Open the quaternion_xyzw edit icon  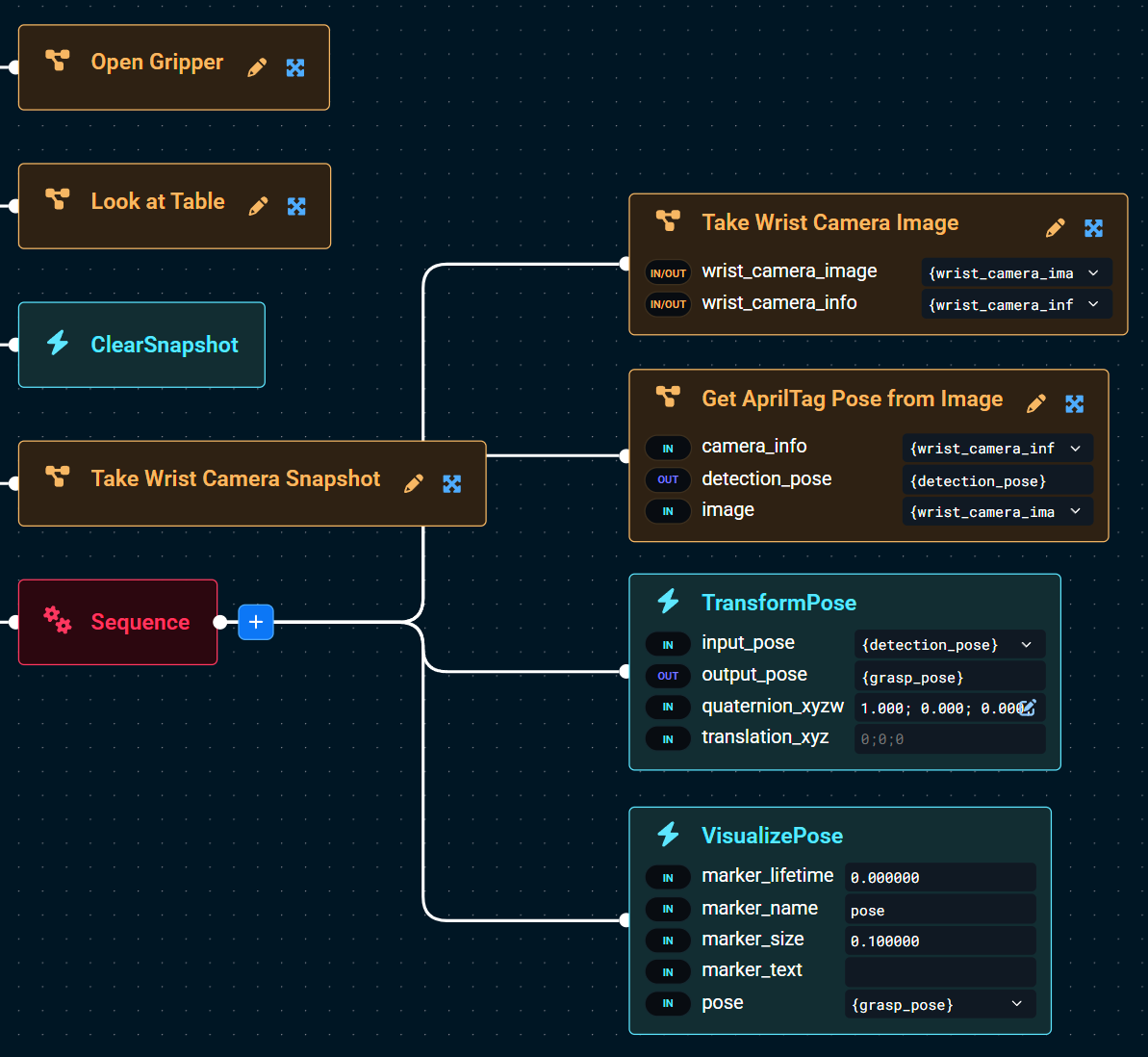[1028, 708]
